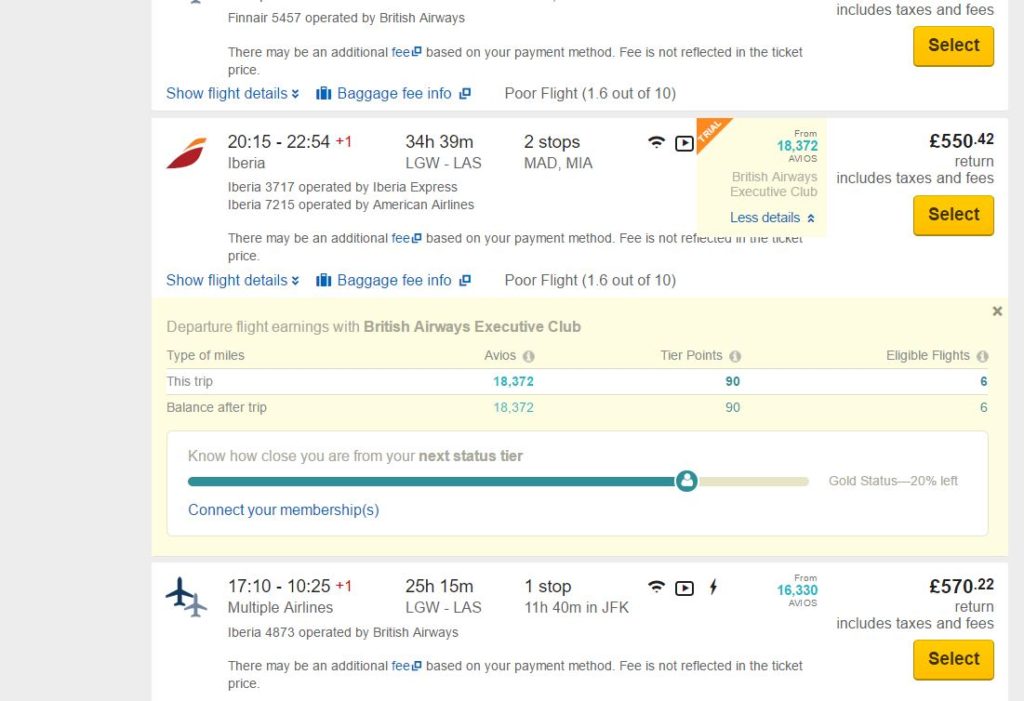
Task: Click the Tier Points info icon
Action: click(x=735, y=356)
